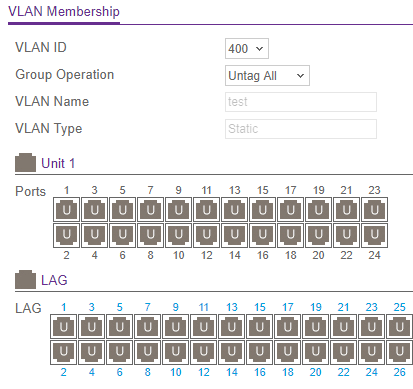The image size is (413, 389).
Task: Click LAG 1 port icon
Action: pyautogui.click(x=64, y=327)
